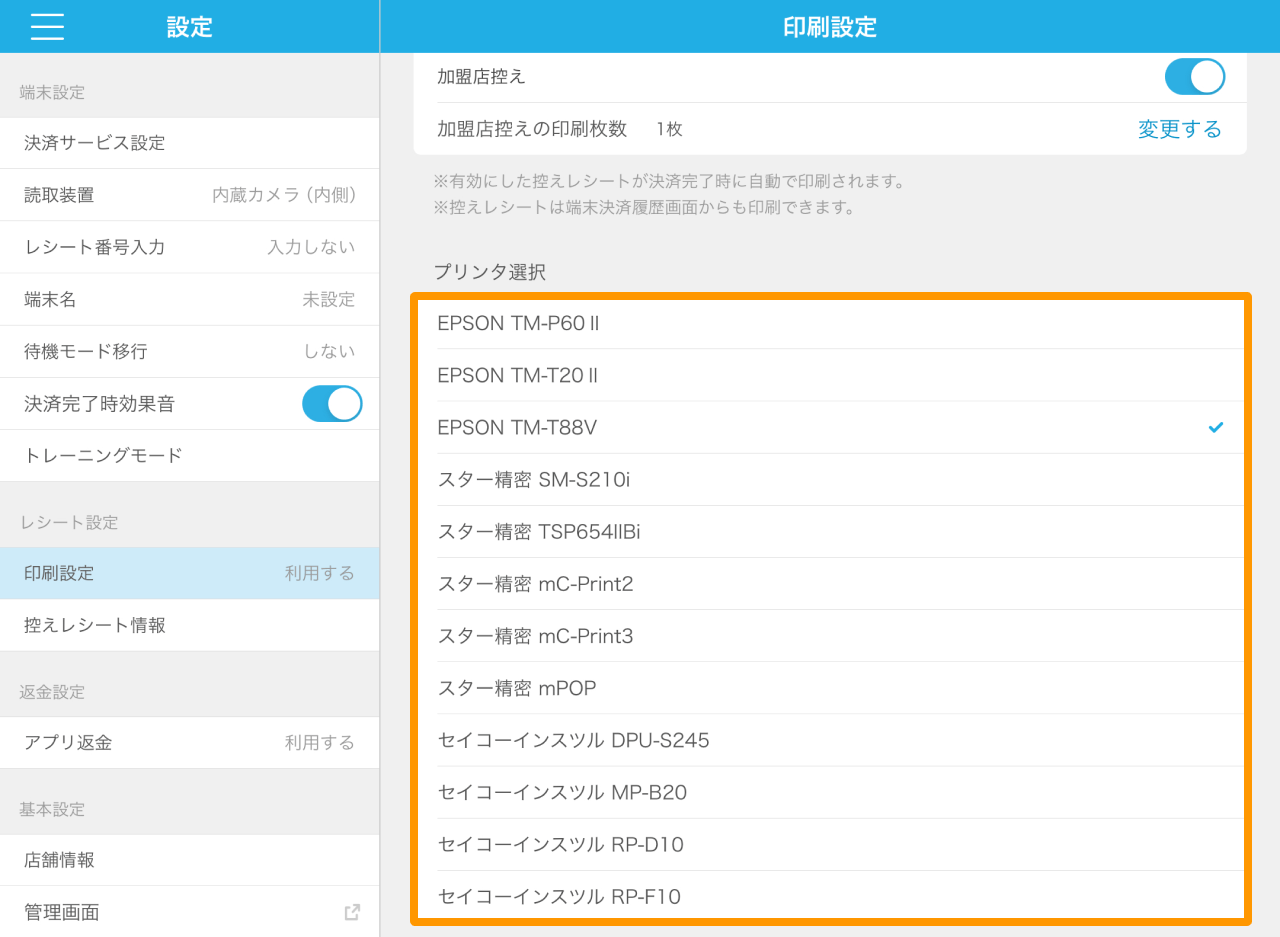
Task: Open the 管理画面 entry
Action: tap(190, 912)
